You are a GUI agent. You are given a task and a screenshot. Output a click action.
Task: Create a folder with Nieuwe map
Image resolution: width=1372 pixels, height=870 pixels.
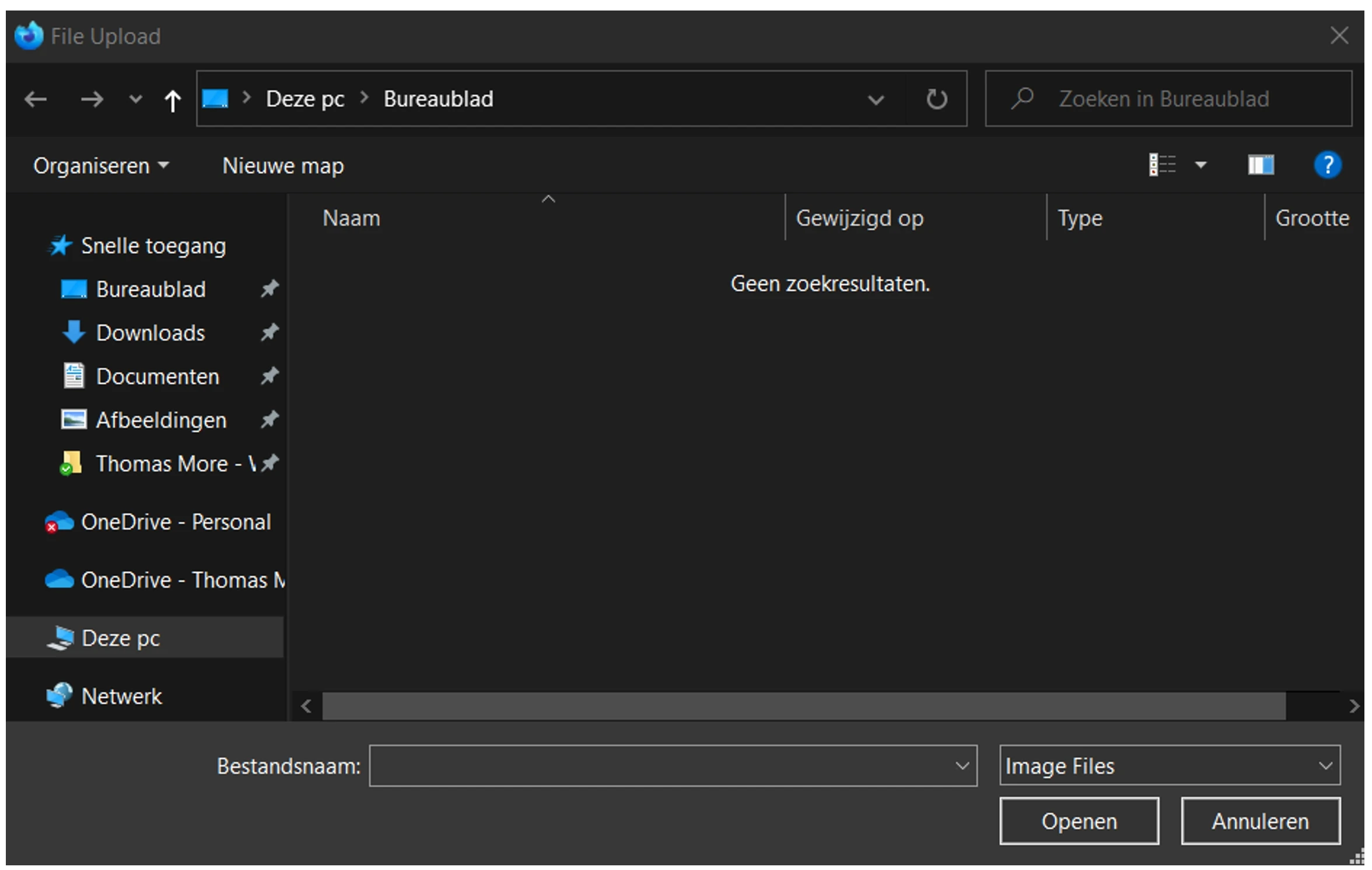282,165
